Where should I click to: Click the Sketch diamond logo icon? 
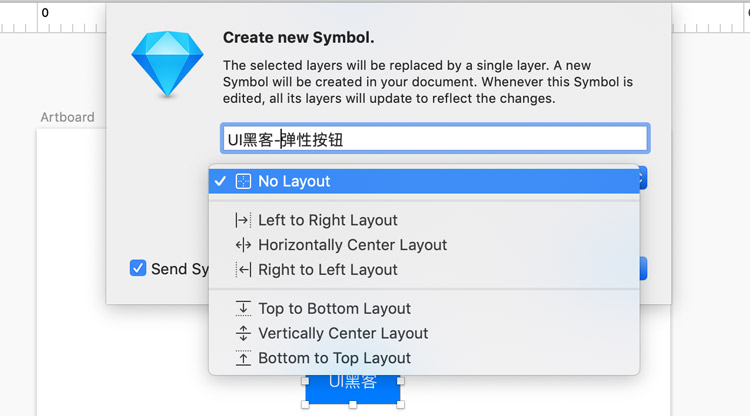[167, 61]
